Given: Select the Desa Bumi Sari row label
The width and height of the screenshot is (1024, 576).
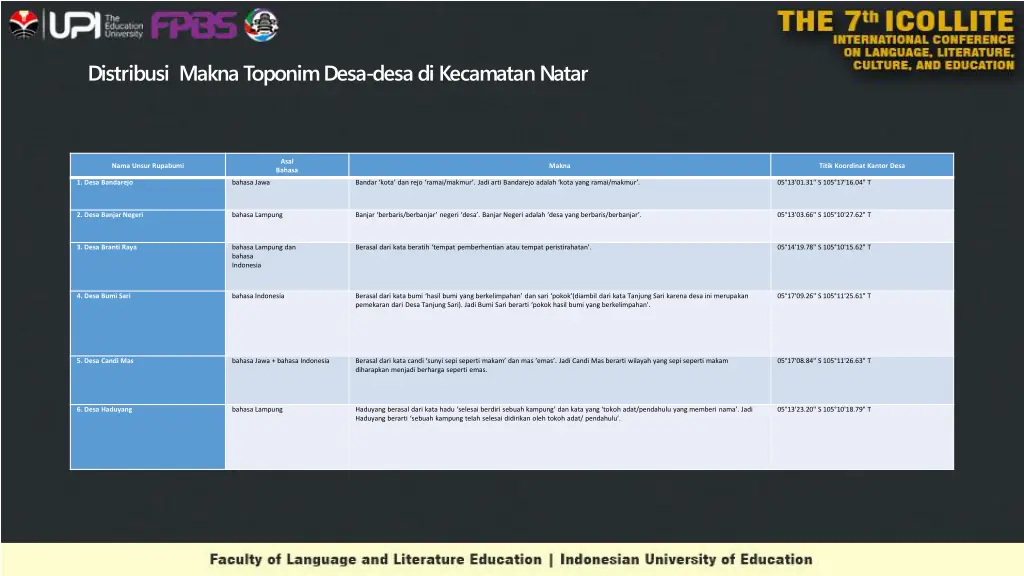Looking at the screenshot, I should coord(104,296).
